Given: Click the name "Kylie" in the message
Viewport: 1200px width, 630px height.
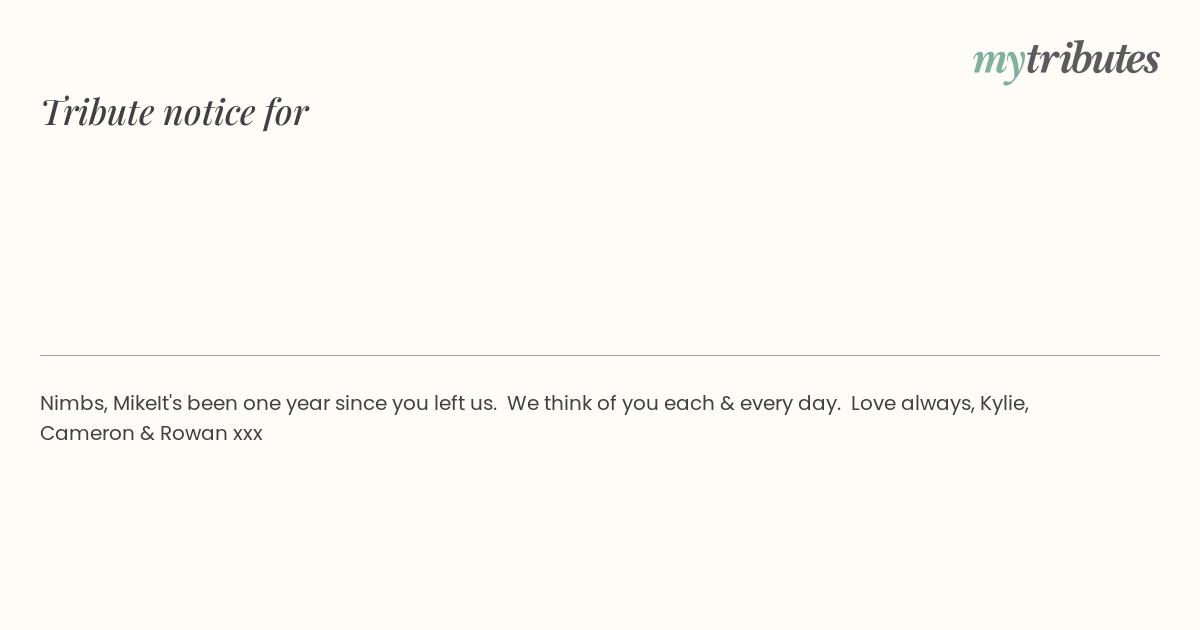Looking at the screenshot, I should tap(1002, 404).
